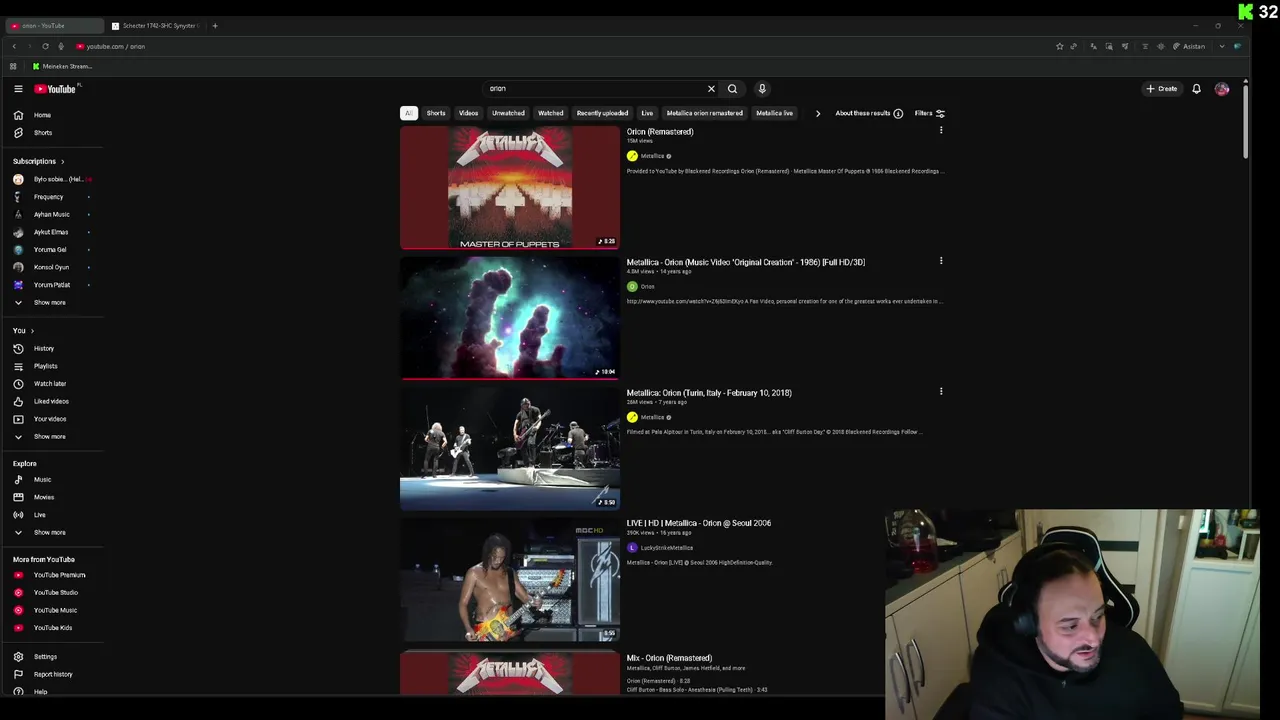Image resolution: width=1280 pixels, height=720 pixels.
Task: Open YouTube Kids link
Action: coord(52,628)
